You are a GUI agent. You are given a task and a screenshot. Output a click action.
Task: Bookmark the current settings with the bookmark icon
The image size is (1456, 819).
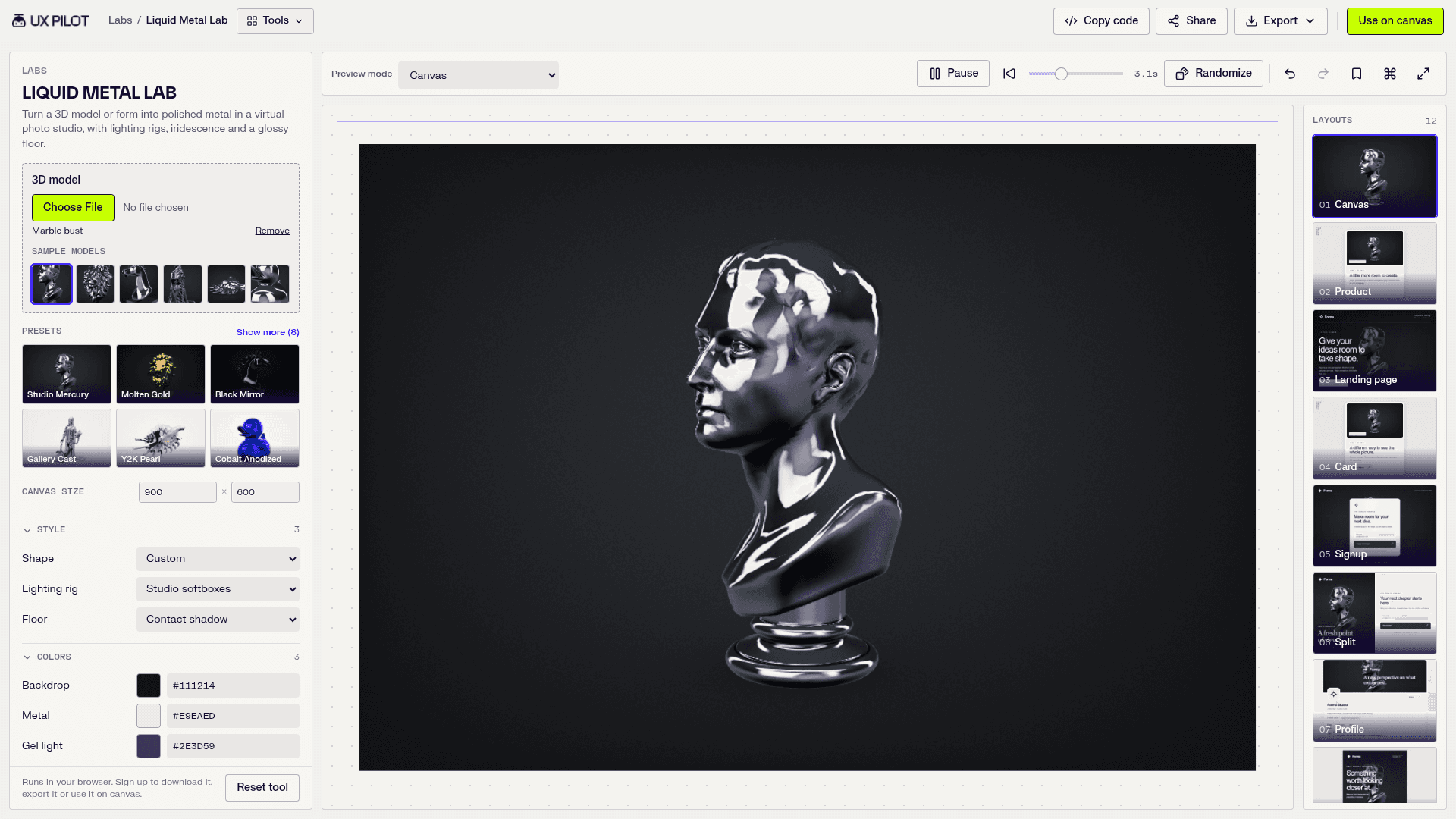tap(1357, 74)
